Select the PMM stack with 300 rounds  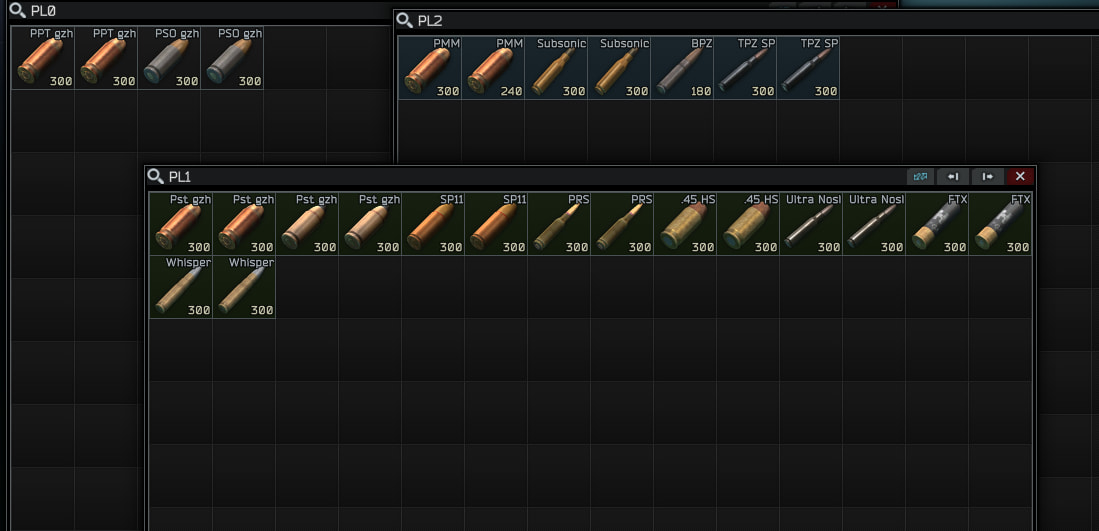[430, 68]
